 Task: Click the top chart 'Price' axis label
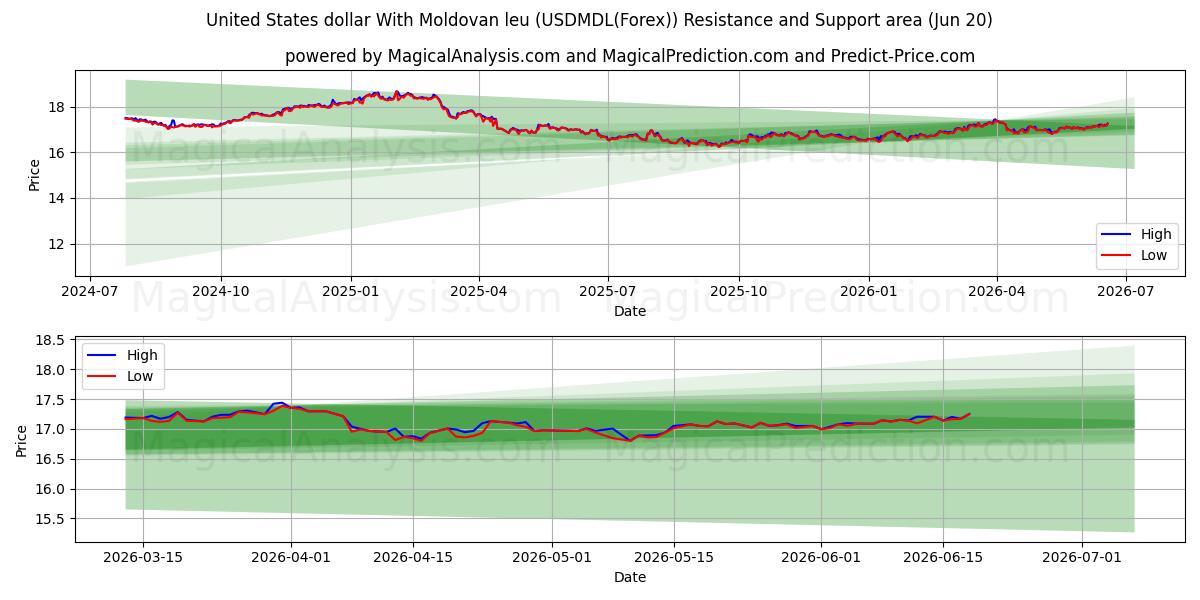tap(34, 175)
